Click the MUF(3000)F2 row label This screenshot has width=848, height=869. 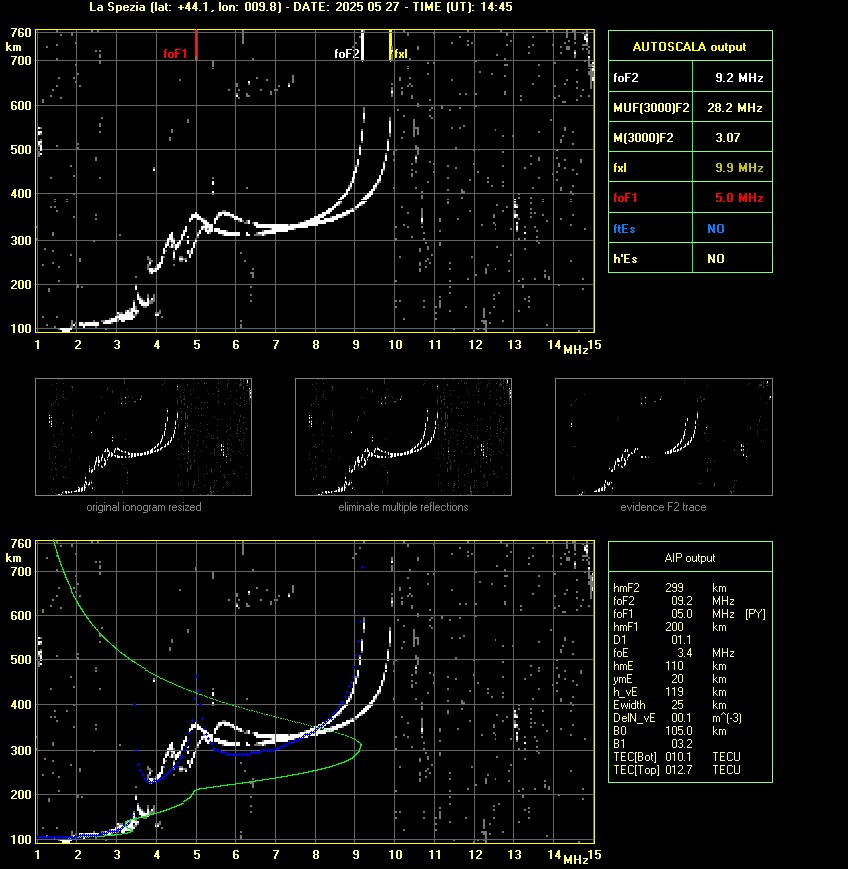coord(651,108)
